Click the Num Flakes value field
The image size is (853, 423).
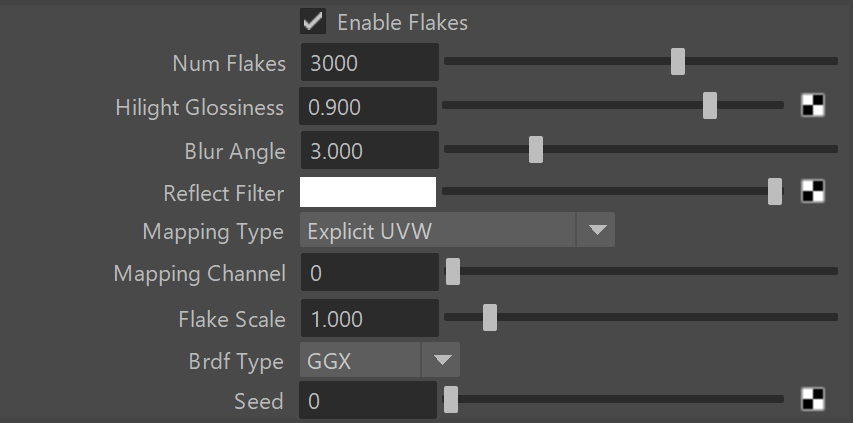click(370, 63)
